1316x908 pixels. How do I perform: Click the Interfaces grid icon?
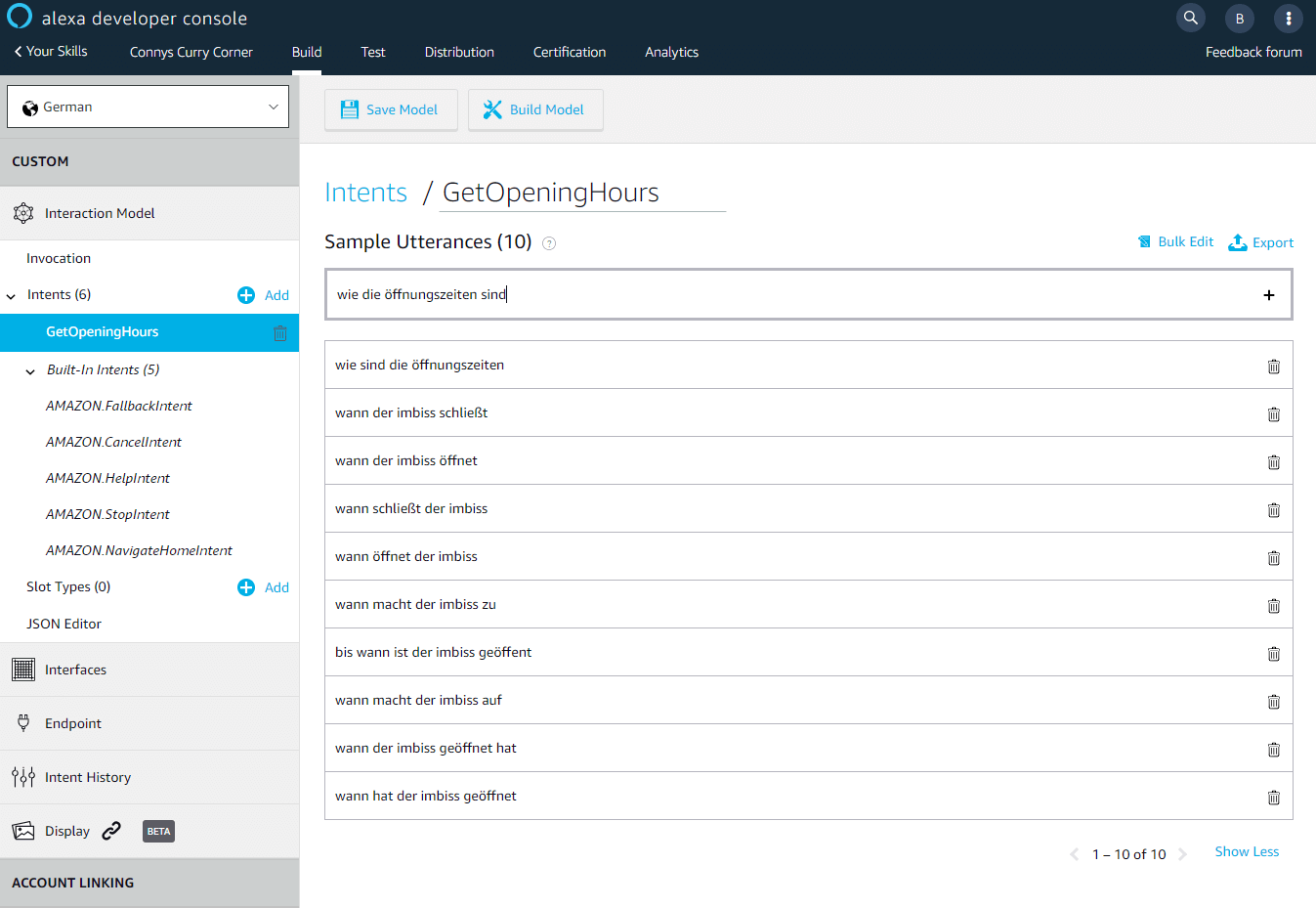[23, 670]
